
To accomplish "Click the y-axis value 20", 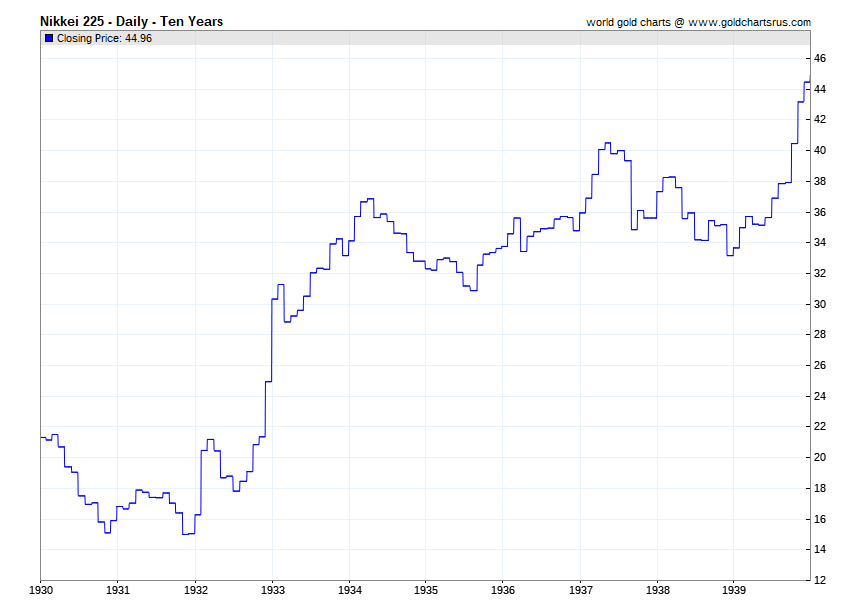I will coord(820,457).
